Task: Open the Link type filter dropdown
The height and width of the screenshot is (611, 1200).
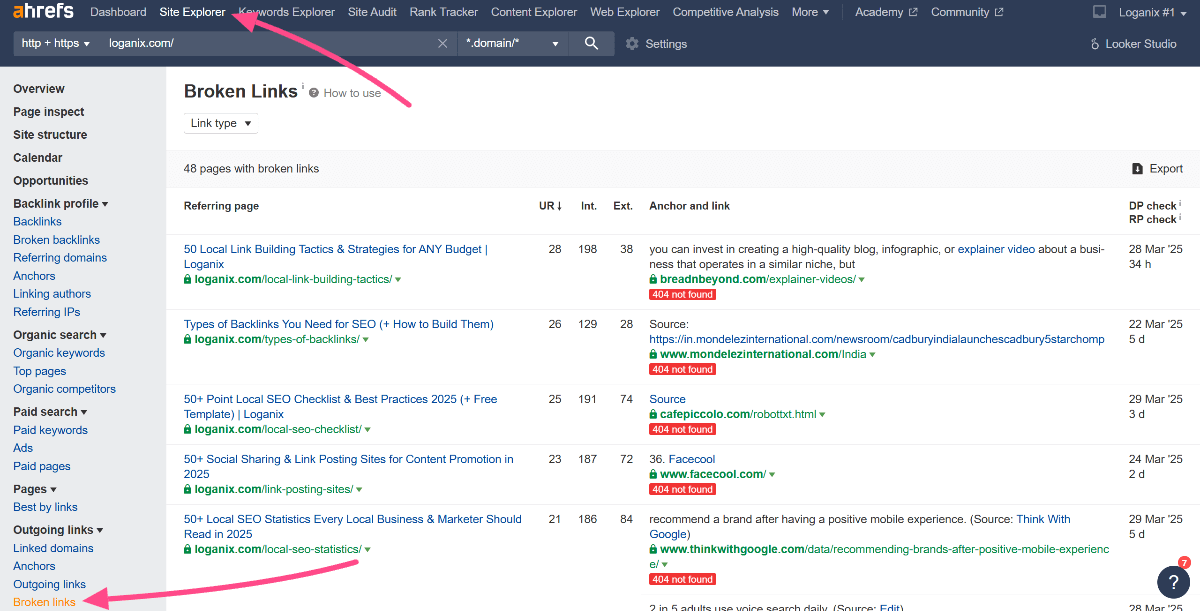Action: (221, 123)
